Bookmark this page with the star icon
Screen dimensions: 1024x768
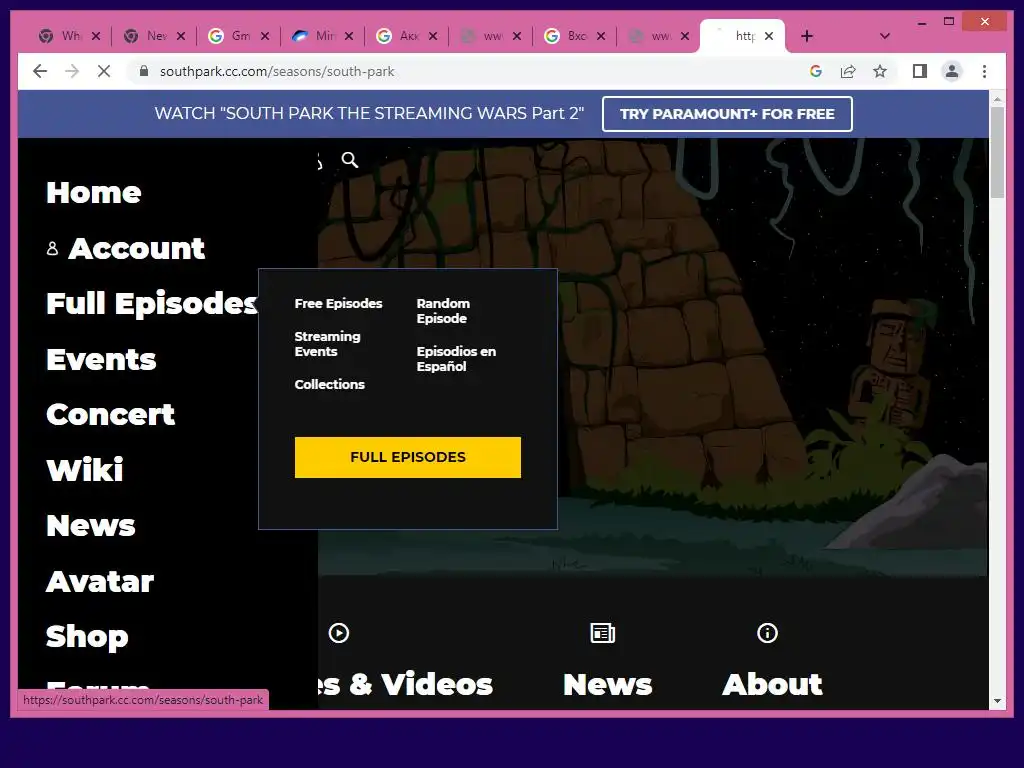[x=880, y=71]
